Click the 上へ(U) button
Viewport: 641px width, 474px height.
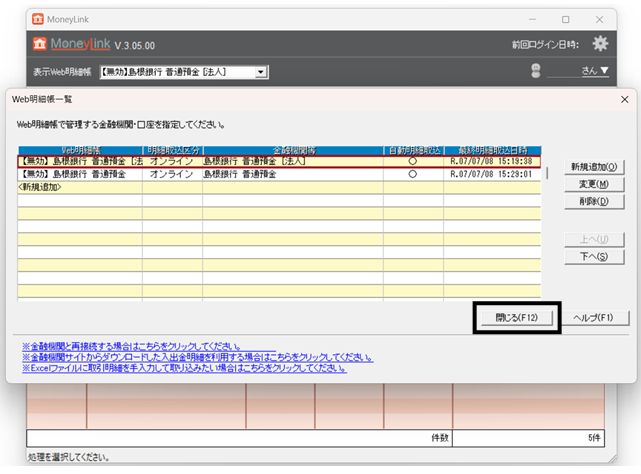click(x=594, y=240)
